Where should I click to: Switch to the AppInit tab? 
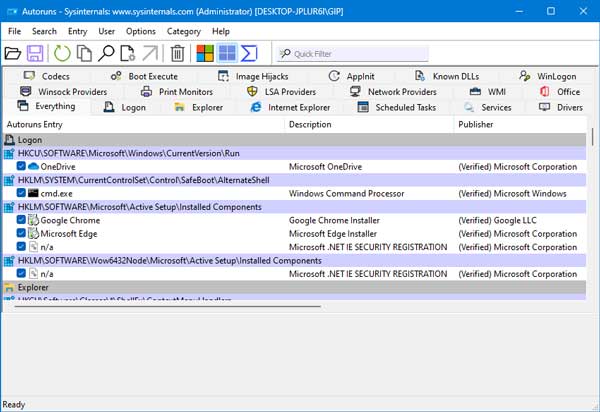point(351,76)
